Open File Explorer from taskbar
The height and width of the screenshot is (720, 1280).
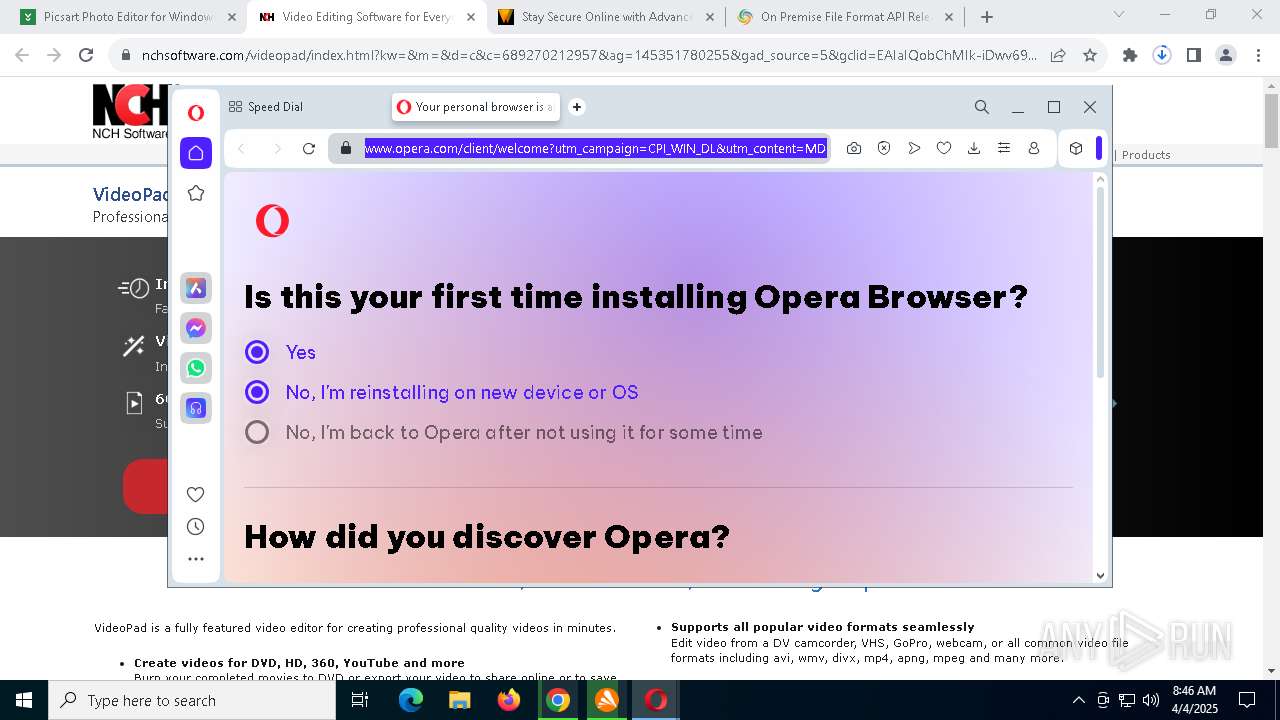pos(459,700)
